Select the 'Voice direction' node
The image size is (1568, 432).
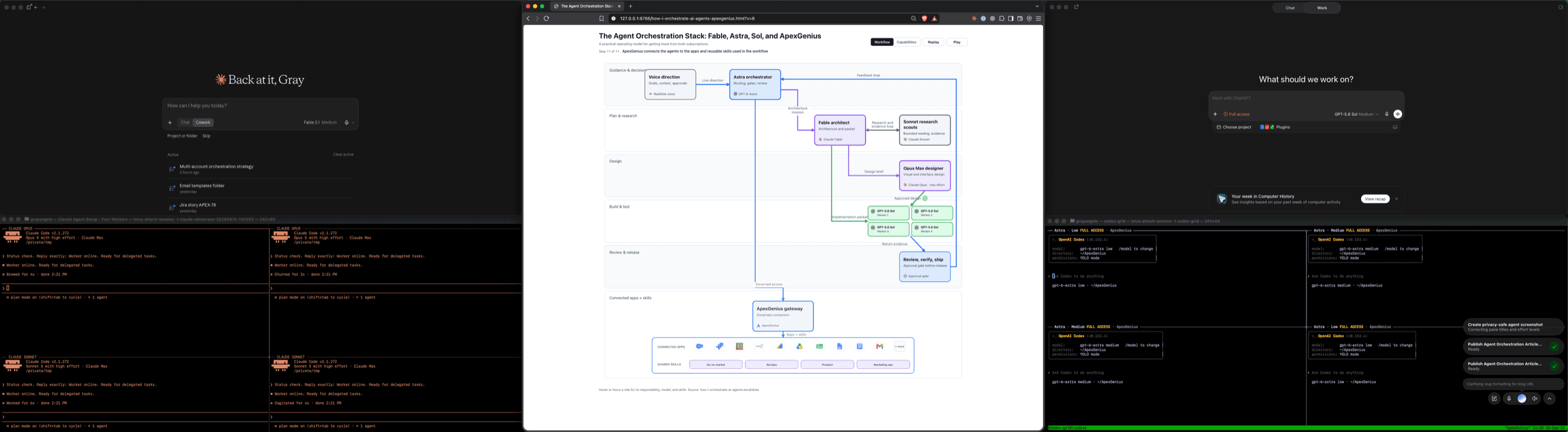click(670, 85)
